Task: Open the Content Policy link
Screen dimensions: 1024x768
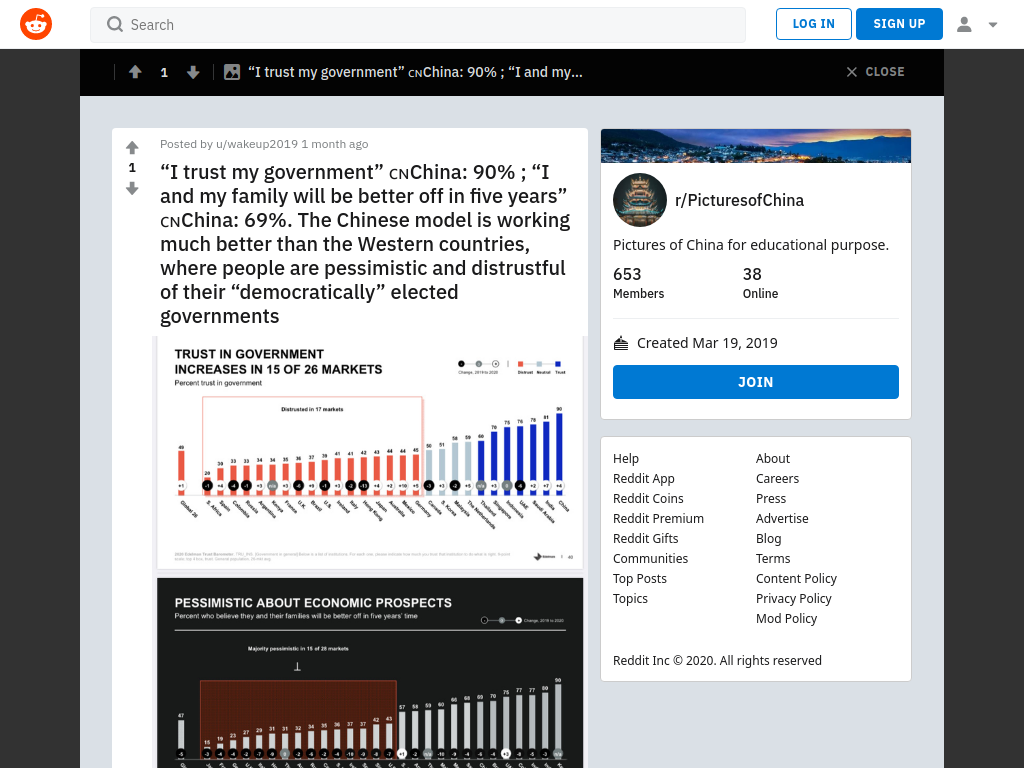Action: tap(797, 579)
